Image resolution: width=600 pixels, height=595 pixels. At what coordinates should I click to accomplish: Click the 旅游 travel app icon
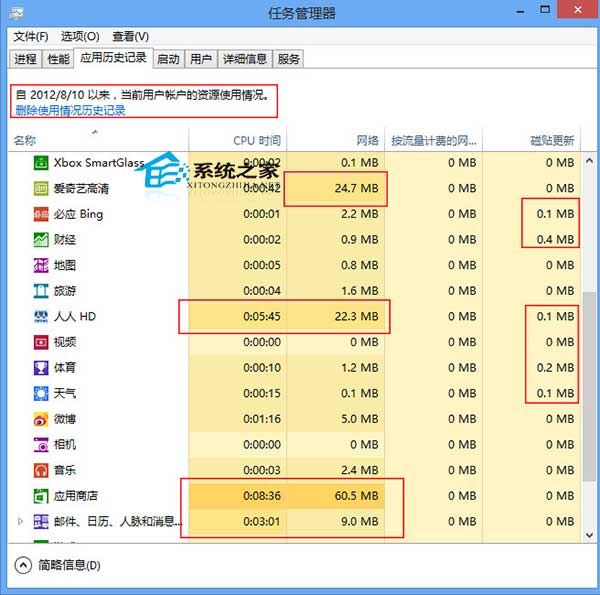(x=41, y=291)
